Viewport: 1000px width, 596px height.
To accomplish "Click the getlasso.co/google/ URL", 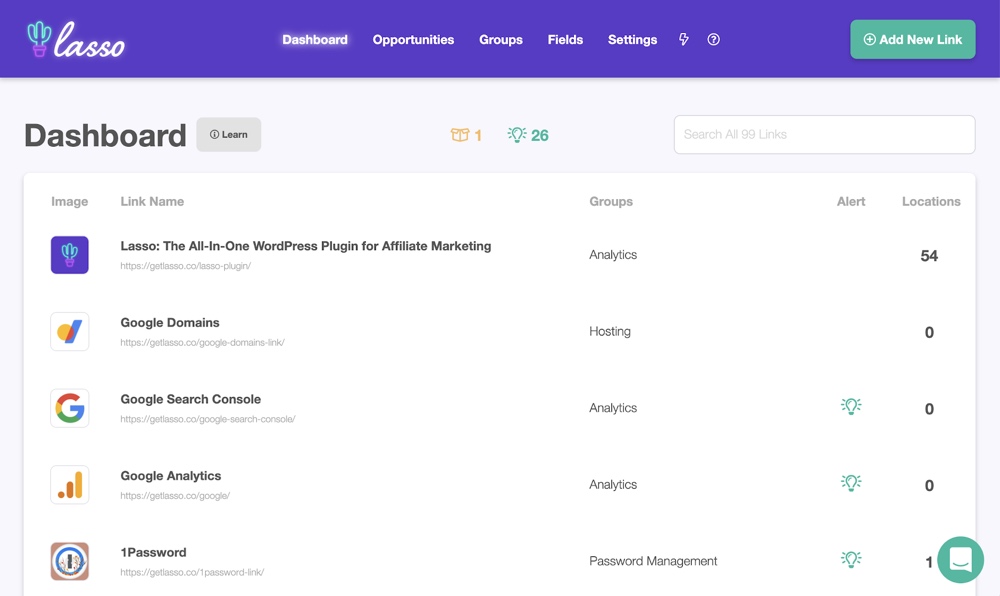I will 175,495.
